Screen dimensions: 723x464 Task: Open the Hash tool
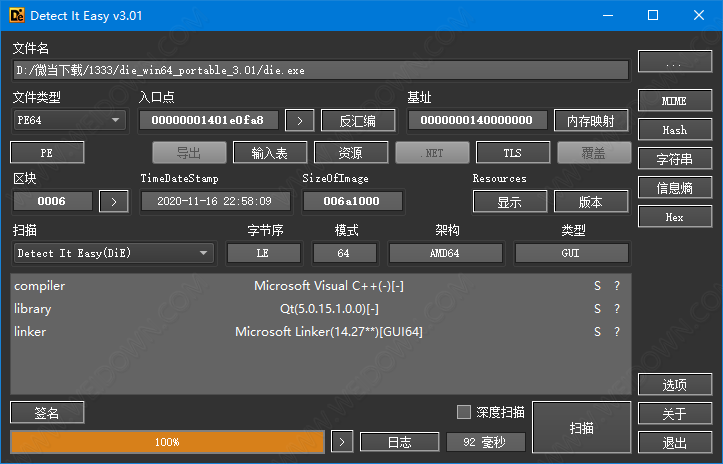(x=675, y=130)
